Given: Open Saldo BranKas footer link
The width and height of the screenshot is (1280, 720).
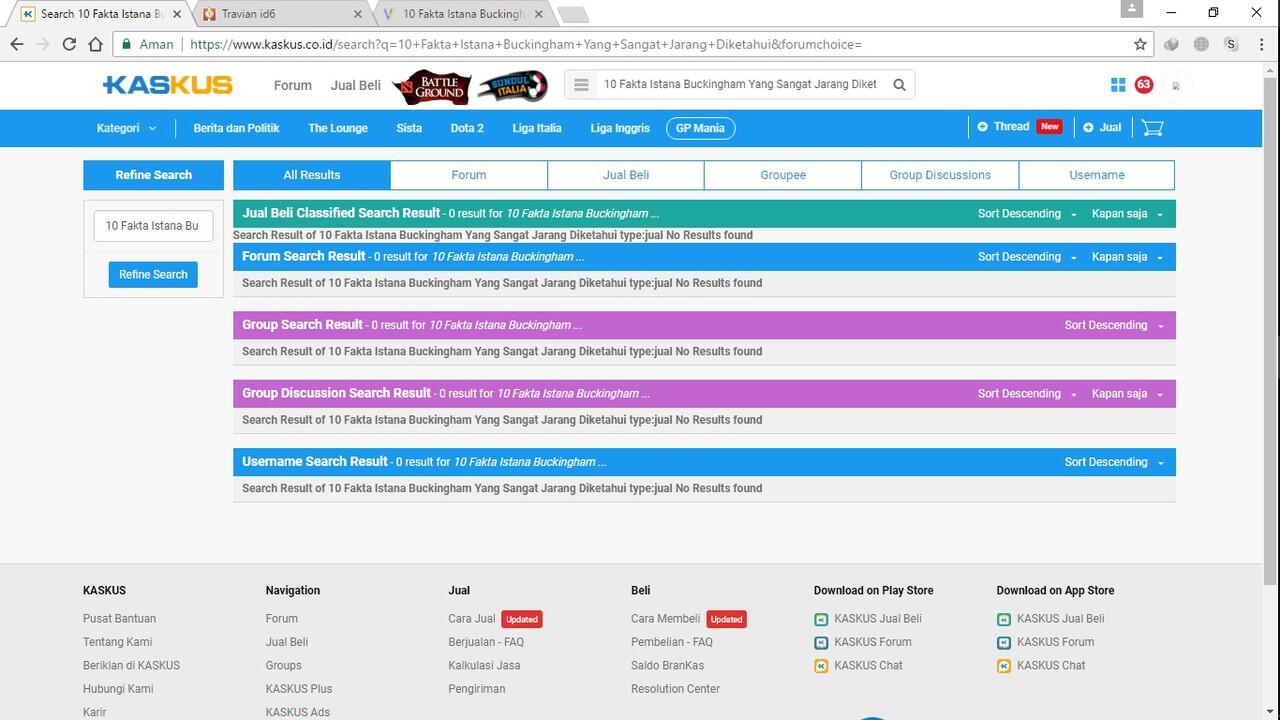Looking at the screenshot, I should 667,665.
